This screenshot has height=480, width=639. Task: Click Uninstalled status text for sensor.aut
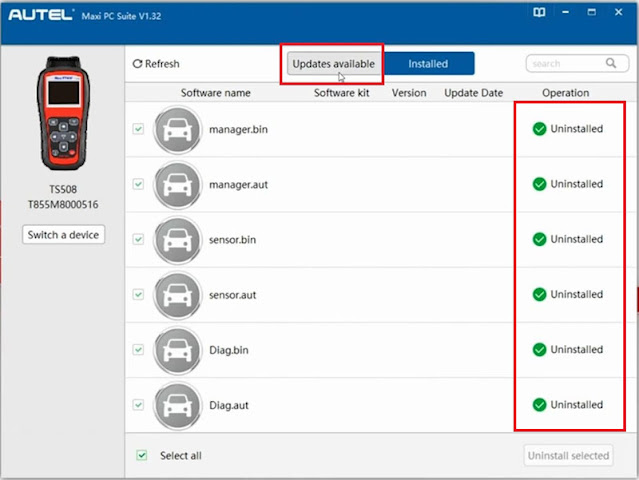(577, 294)
